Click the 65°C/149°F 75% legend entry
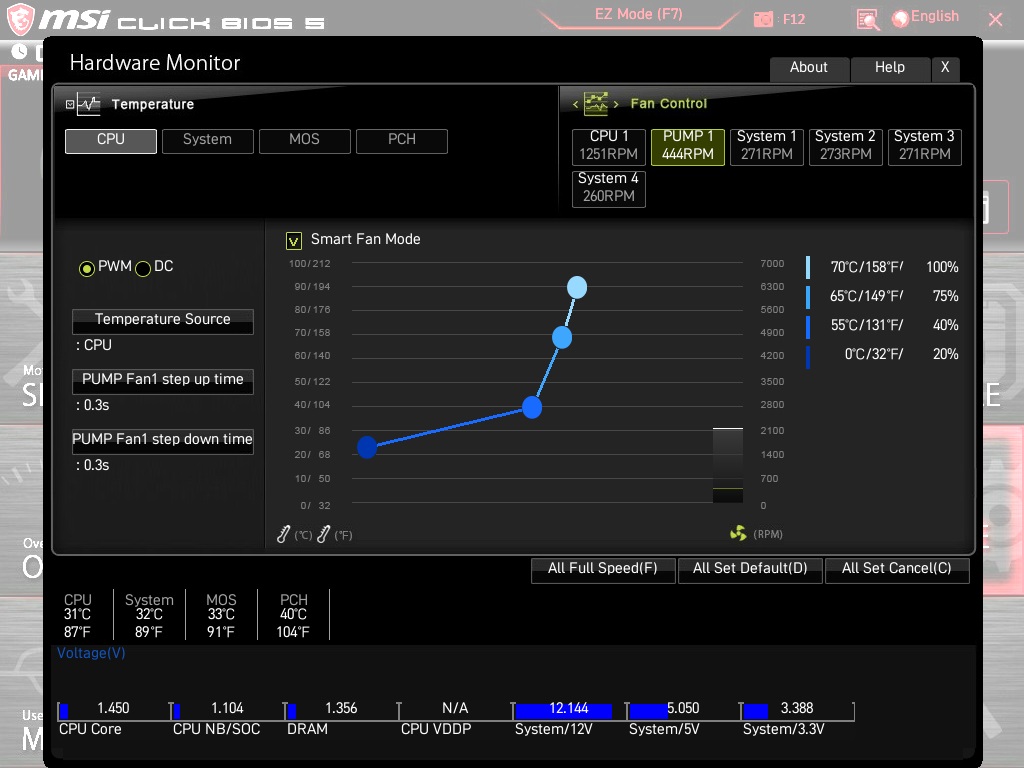 [x=882, y=296]
